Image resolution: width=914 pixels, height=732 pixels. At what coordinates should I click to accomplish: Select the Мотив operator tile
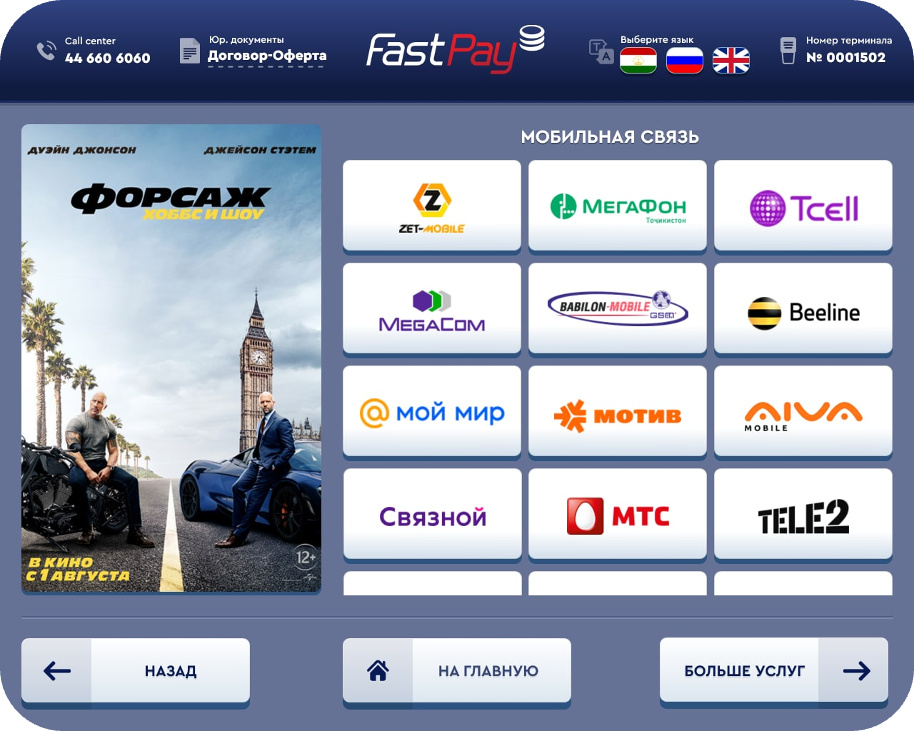tap(617, 411)
